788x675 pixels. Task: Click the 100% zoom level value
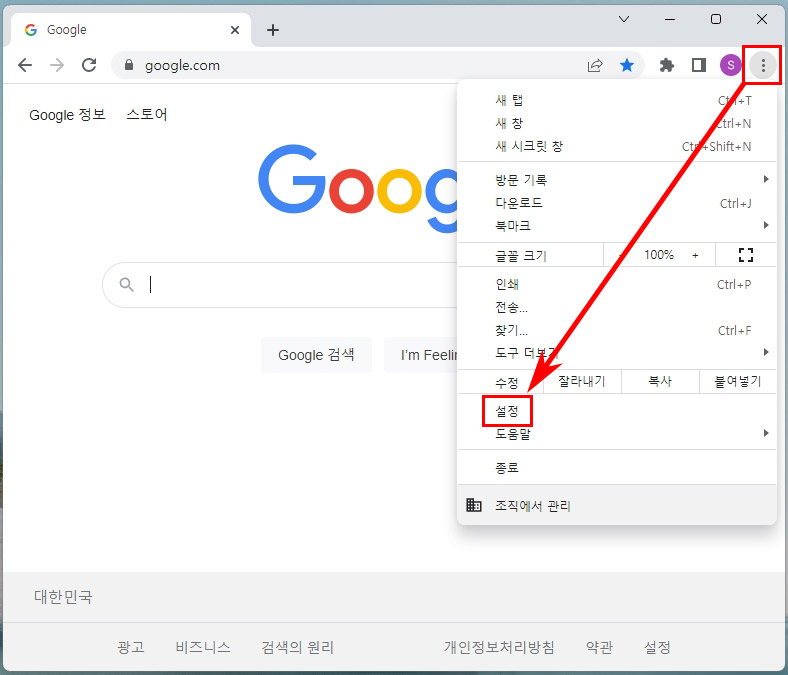659,255
